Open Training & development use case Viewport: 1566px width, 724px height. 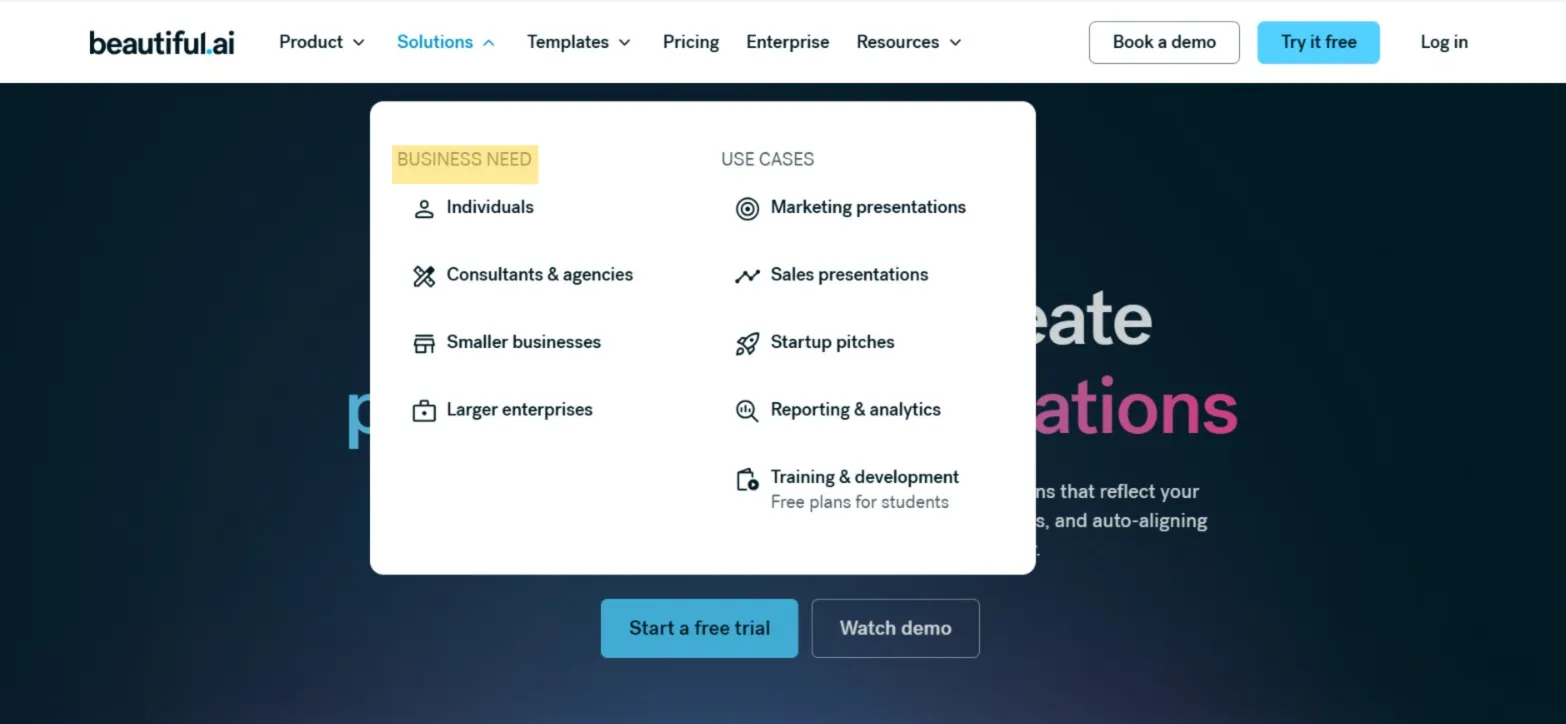[x=865, y=477]
